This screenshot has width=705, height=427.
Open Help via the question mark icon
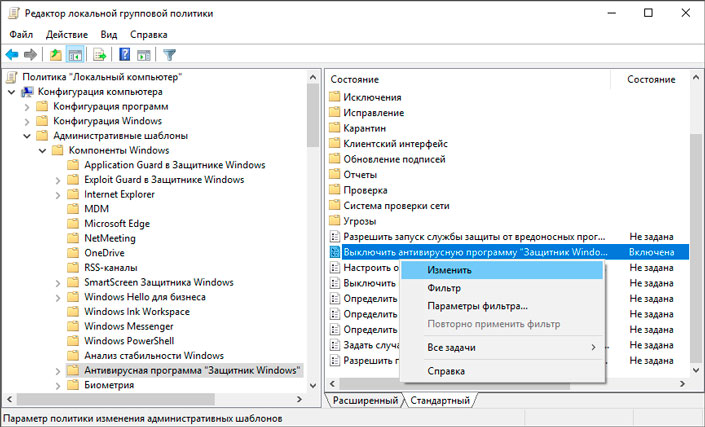(125, 55)
